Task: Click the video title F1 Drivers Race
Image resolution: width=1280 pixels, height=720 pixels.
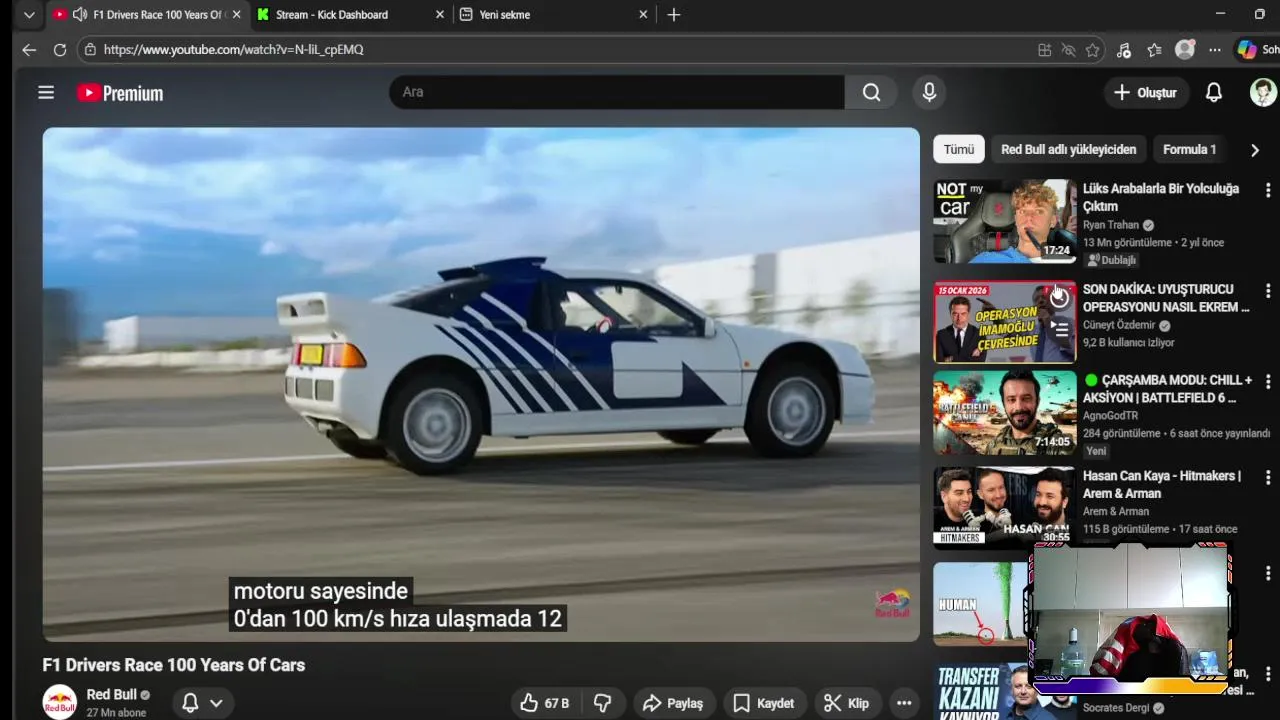Action: pyautogui.click(x=173, y=665)
